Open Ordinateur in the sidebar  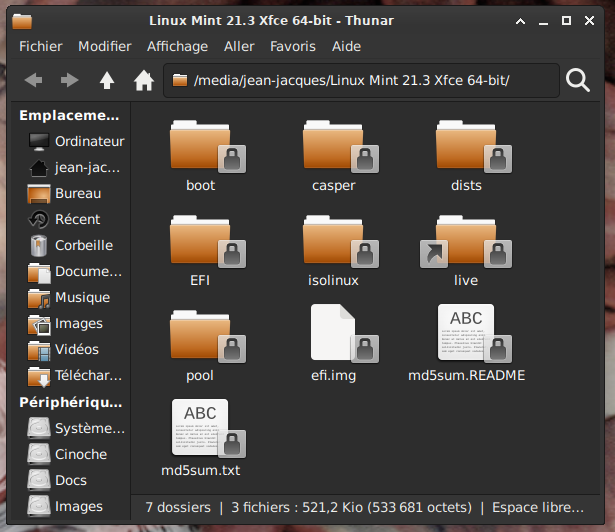pos(76,141)
